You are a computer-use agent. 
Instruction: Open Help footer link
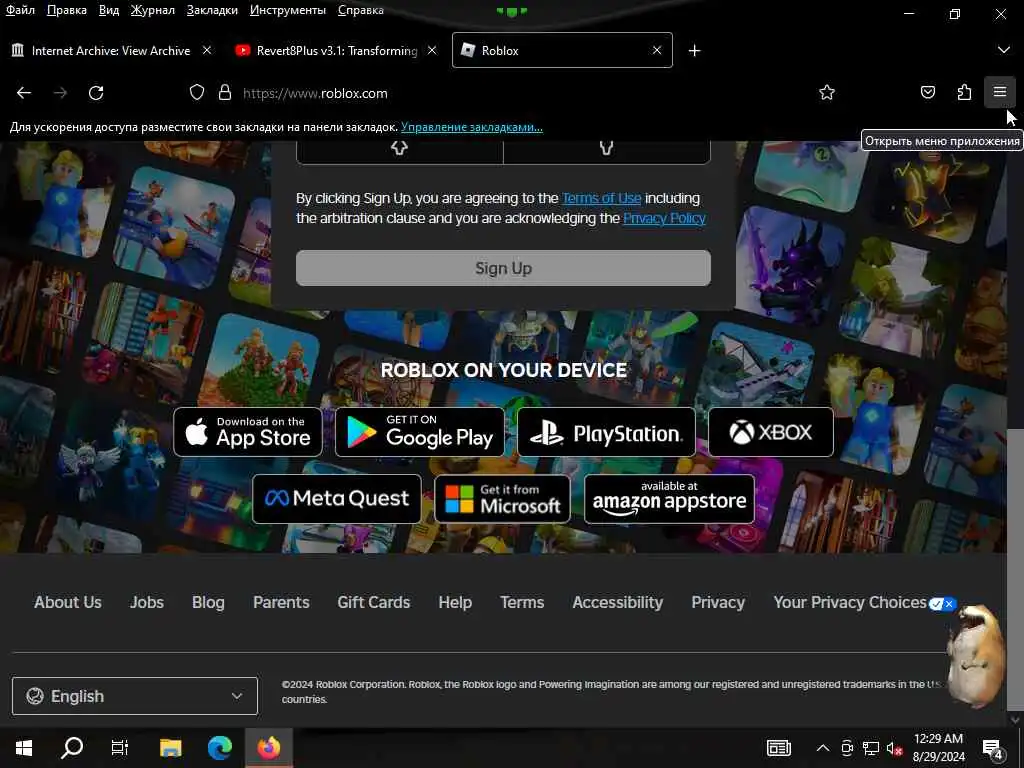point(455,602)
